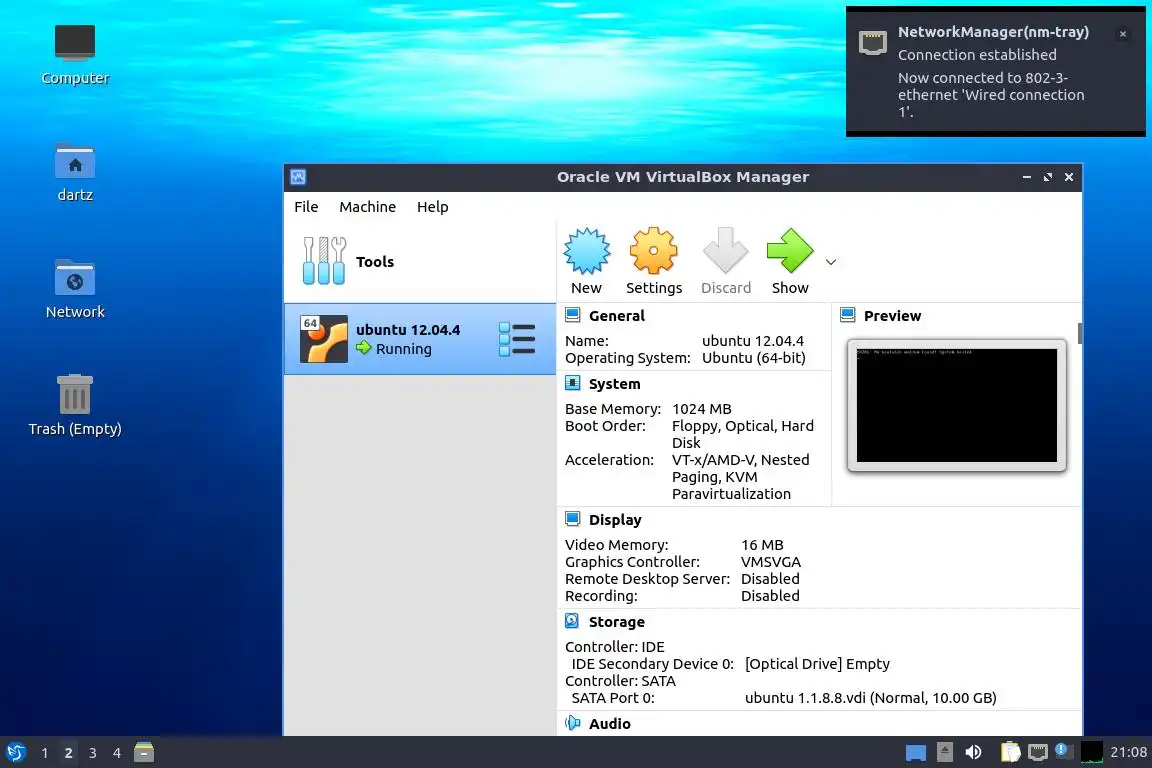This screenshot has width=1152, height=768.
Task: Open the Network desktop icon
Action: click(75, 289)
